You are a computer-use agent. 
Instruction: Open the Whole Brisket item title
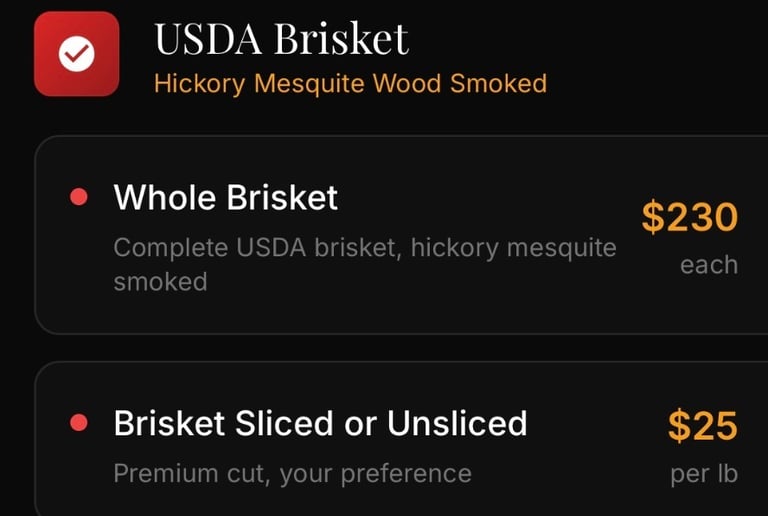click(x=226, y=198)
